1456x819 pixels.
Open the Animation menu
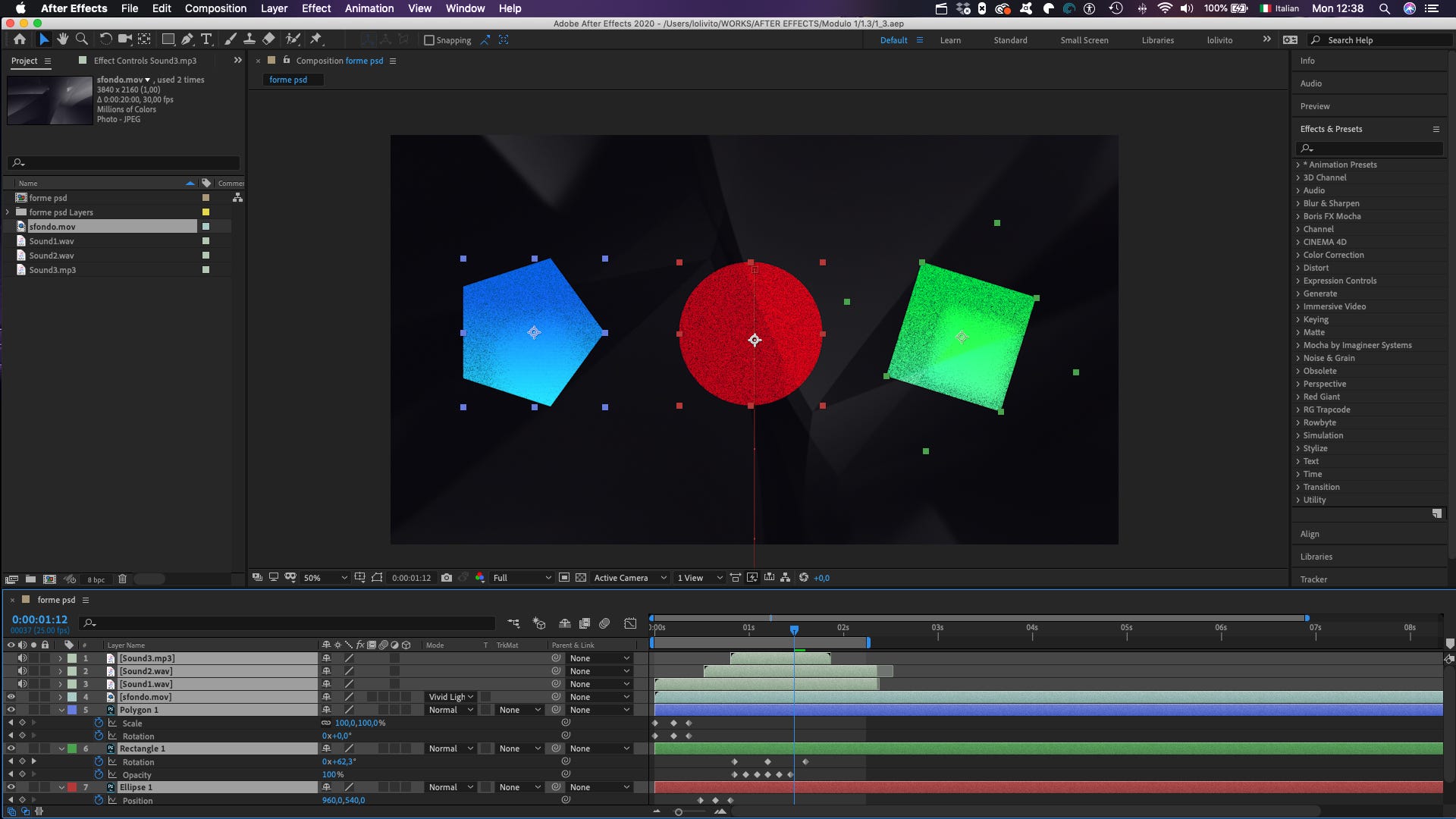[369, 8]
